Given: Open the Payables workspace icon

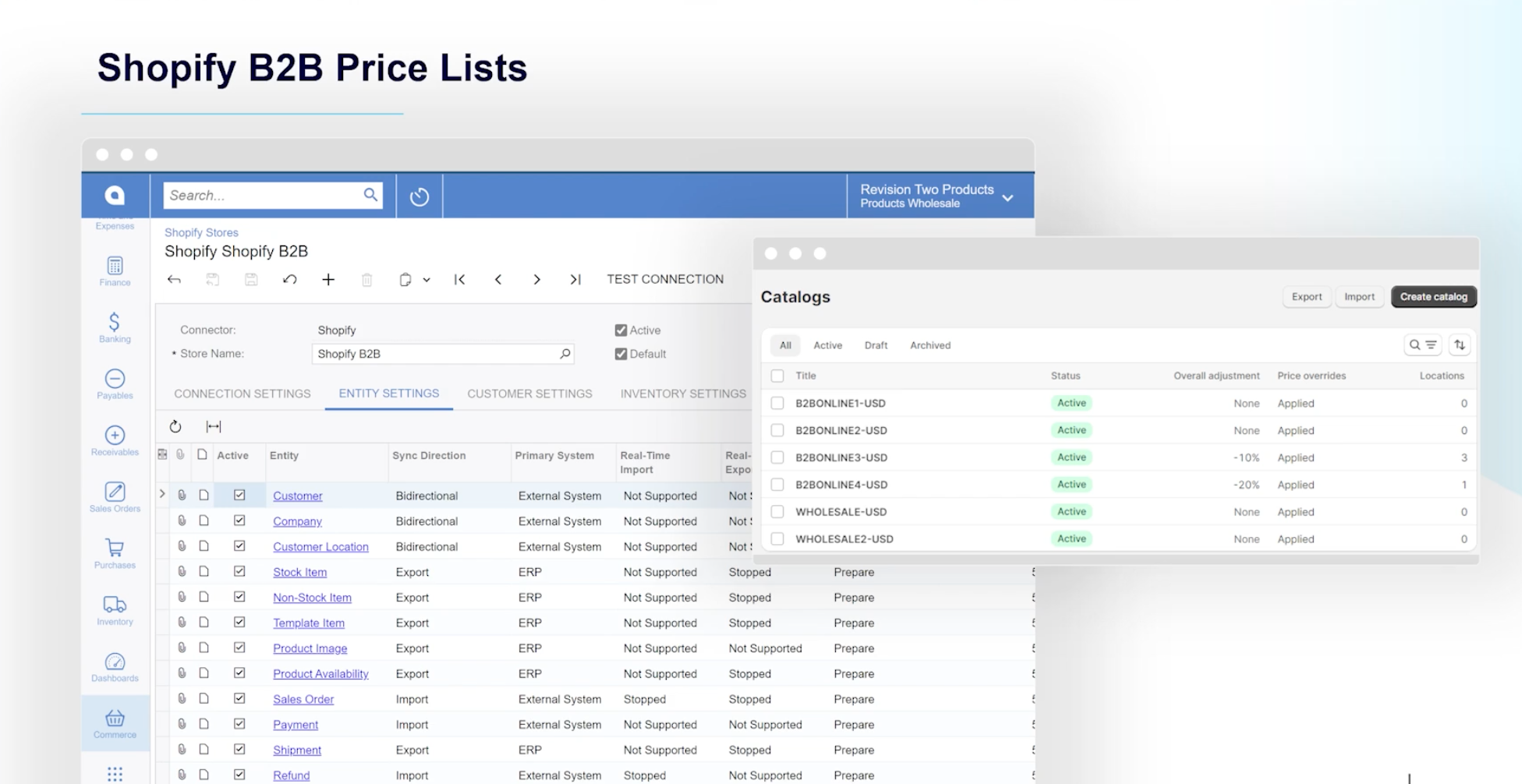Looking at the screenshot, I should [x=115, y=384].
